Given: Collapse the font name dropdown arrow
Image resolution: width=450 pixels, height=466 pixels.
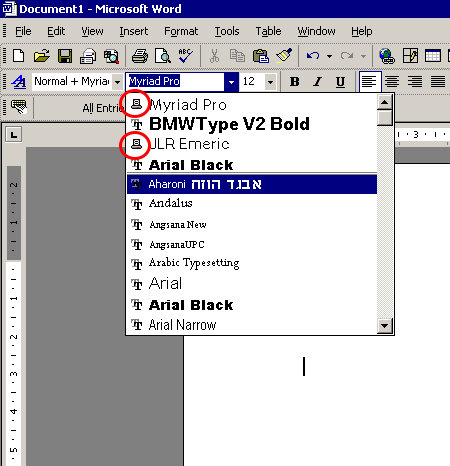Looking at the screenshot, I should pos(231,82).
